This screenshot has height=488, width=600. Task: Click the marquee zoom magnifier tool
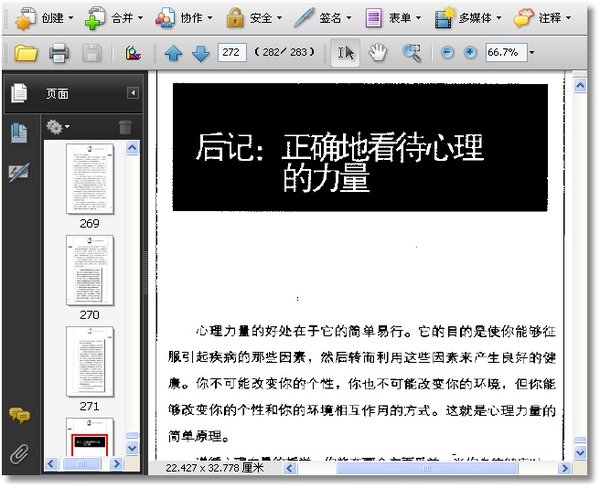411,53
